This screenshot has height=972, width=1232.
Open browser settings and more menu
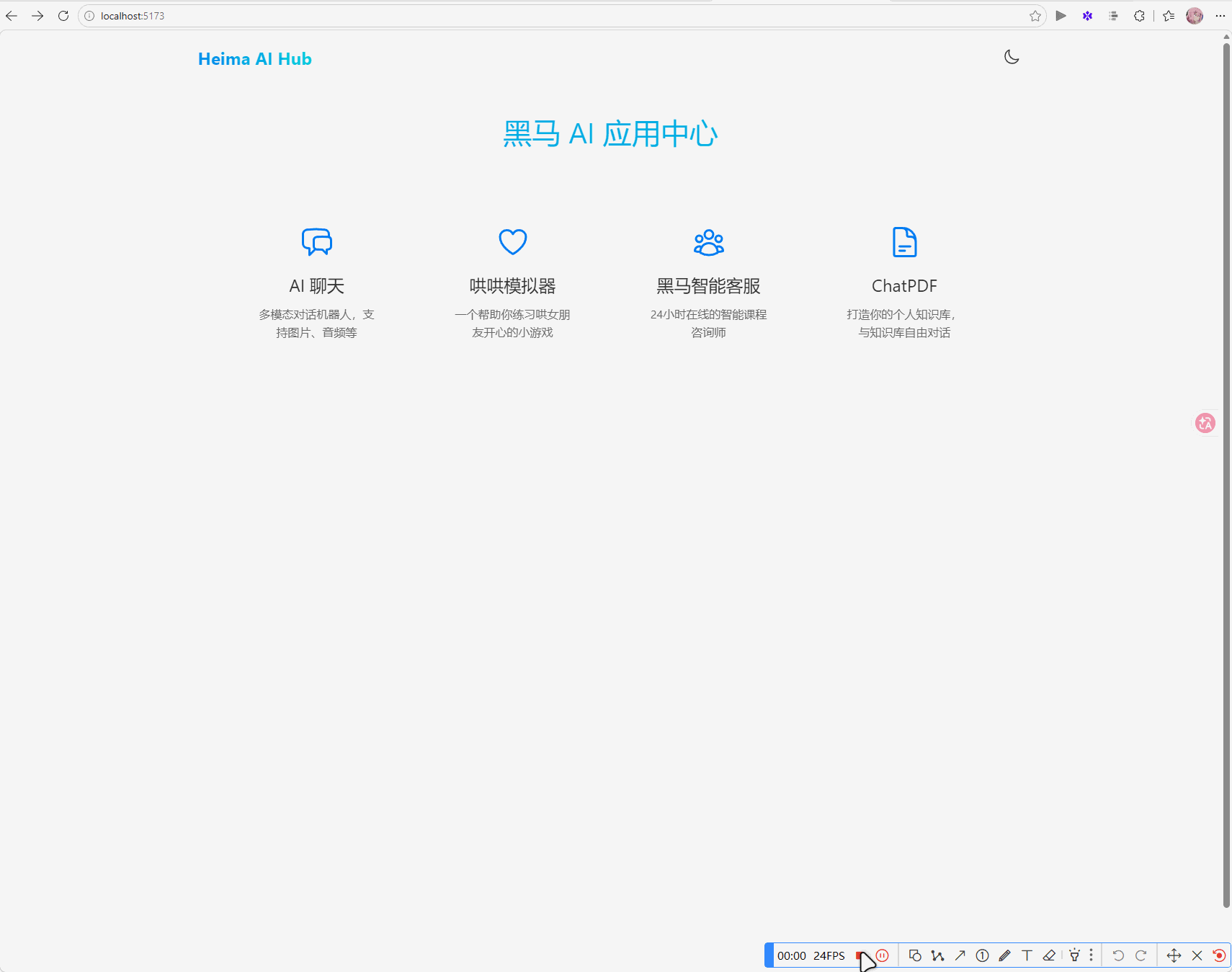(1220, 16)
